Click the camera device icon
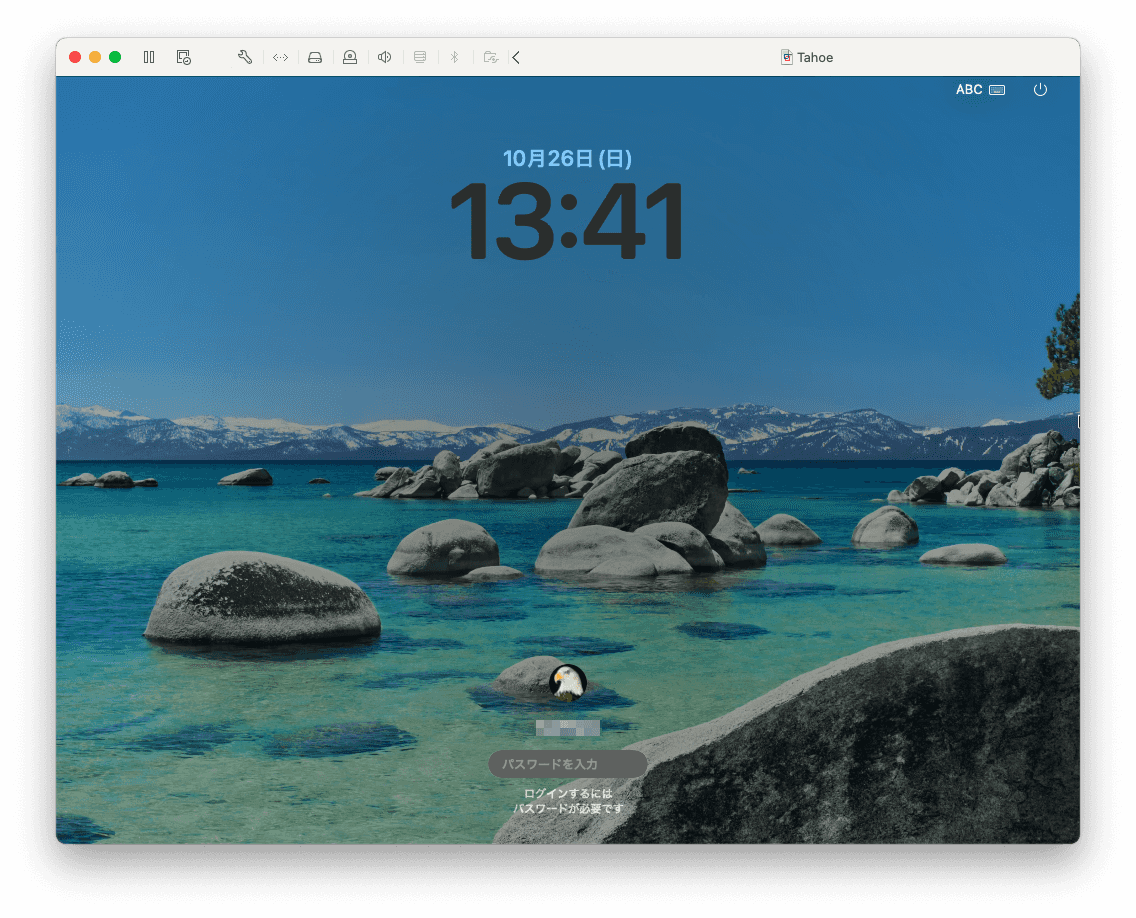 point(350,57)
